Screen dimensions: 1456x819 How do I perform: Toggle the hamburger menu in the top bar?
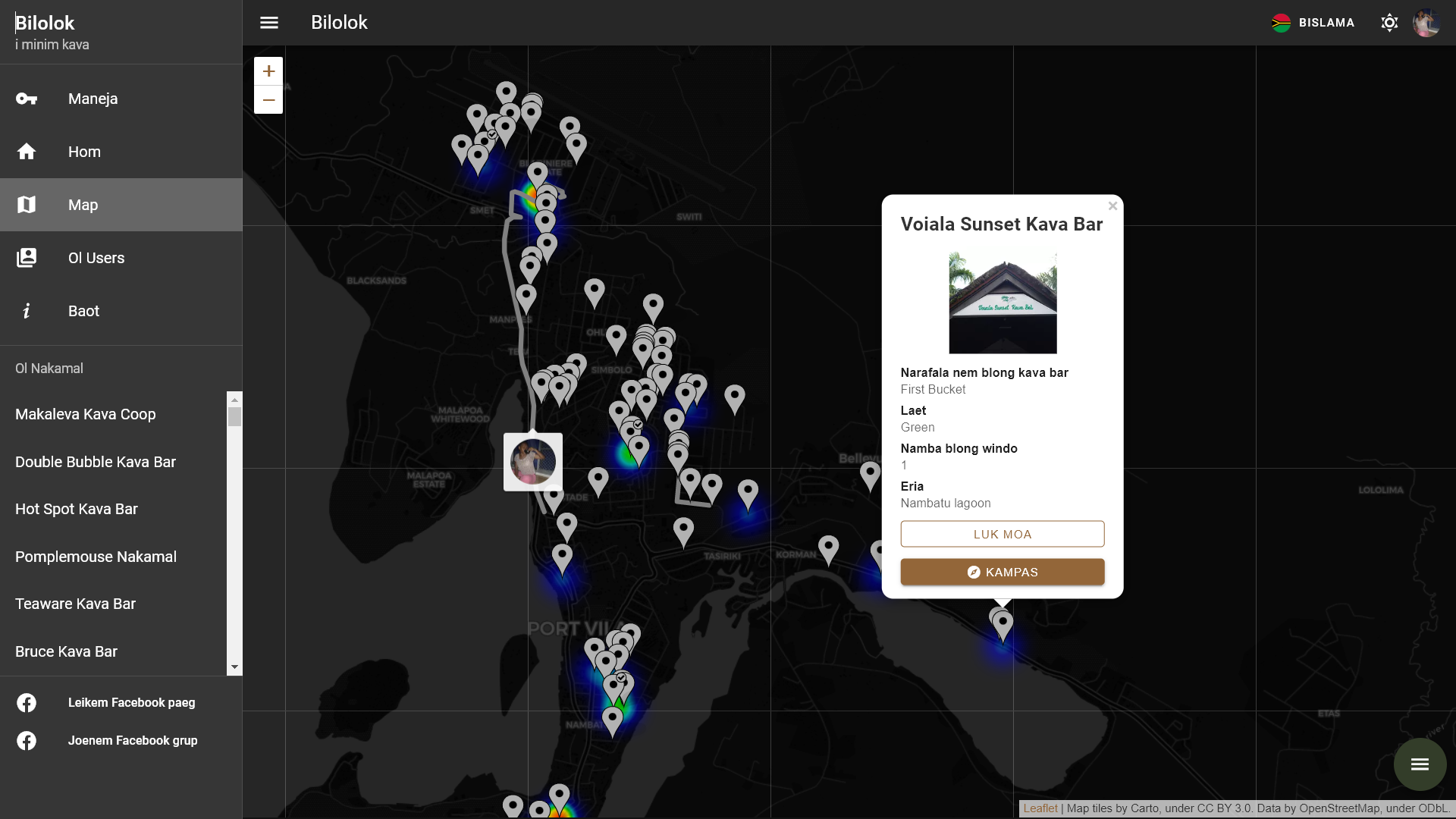pos(269,23)
